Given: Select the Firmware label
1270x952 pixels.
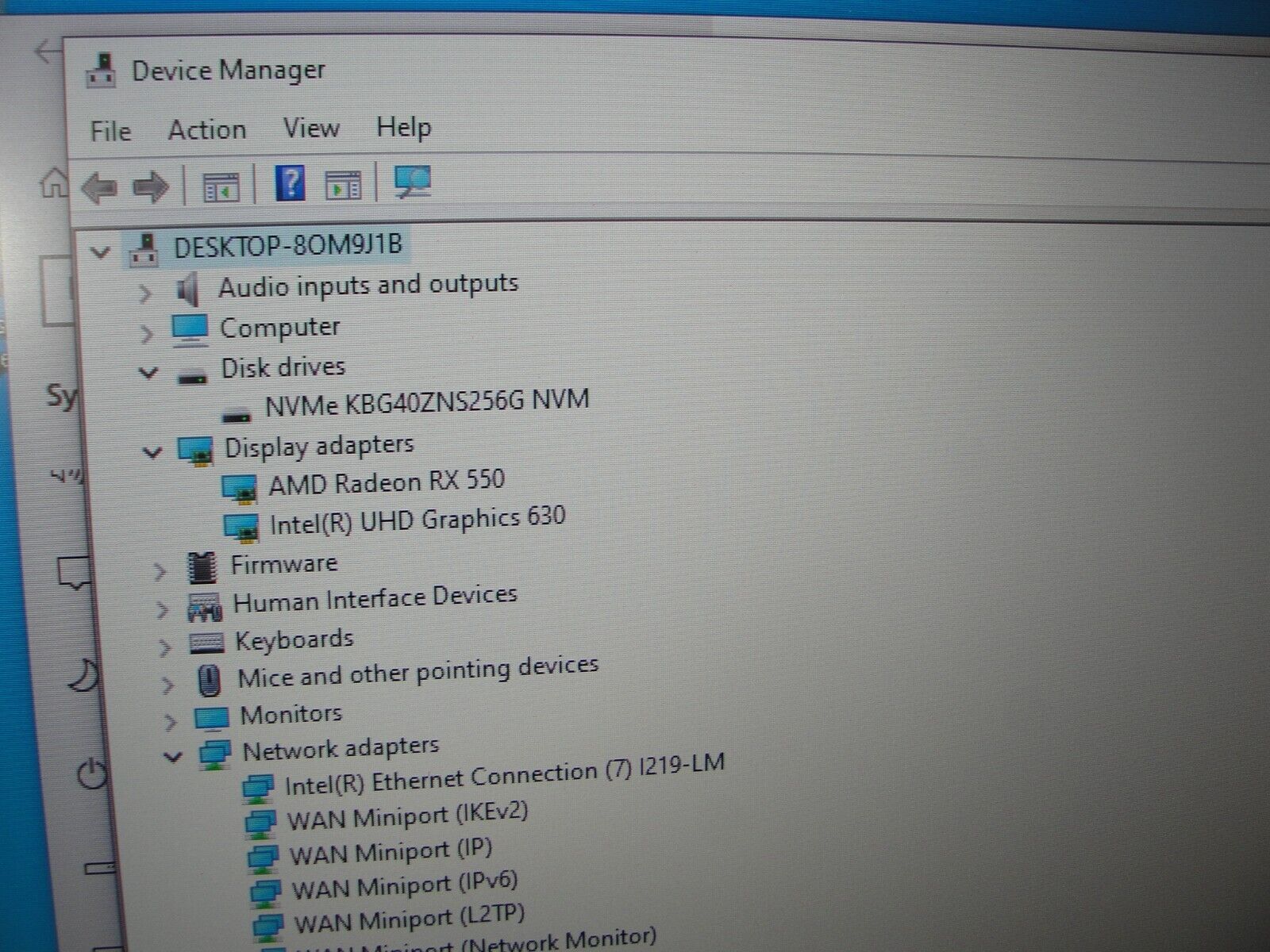Looking at the screenshot, I should pyautogui.click(x=284, y=564).
